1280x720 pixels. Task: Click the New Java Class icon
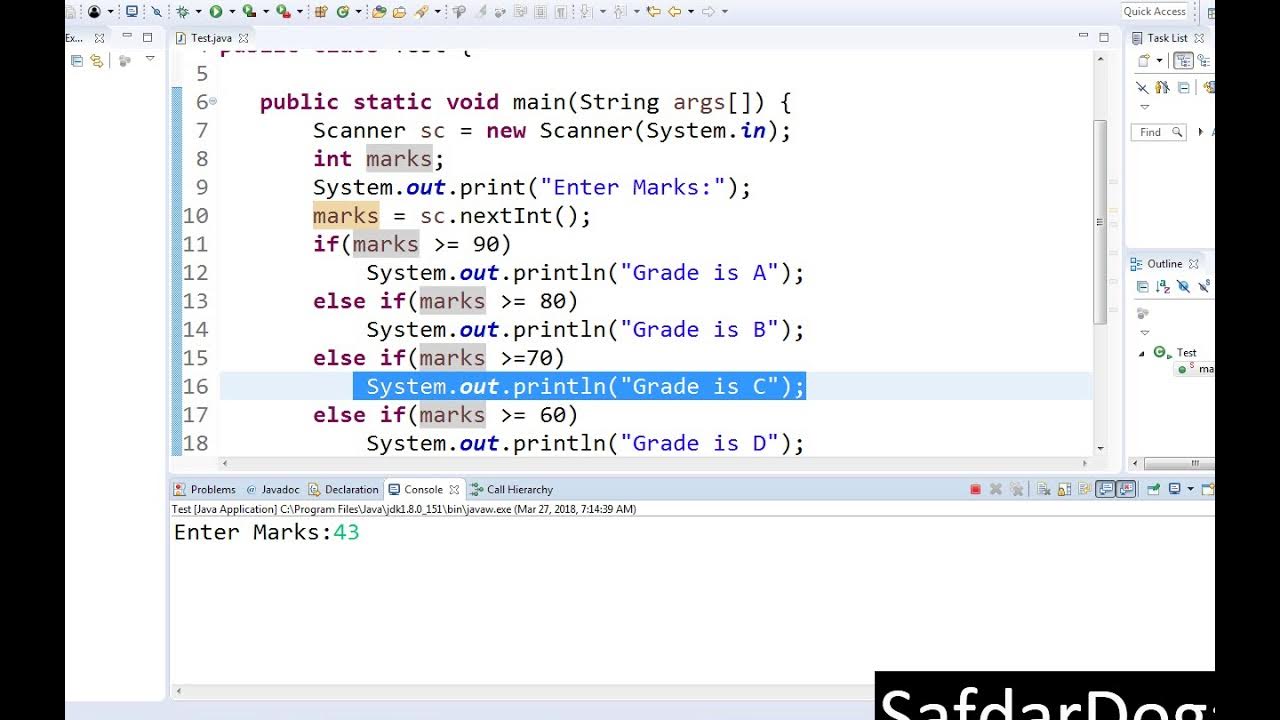pyautogui.click(x=343, y=12)
